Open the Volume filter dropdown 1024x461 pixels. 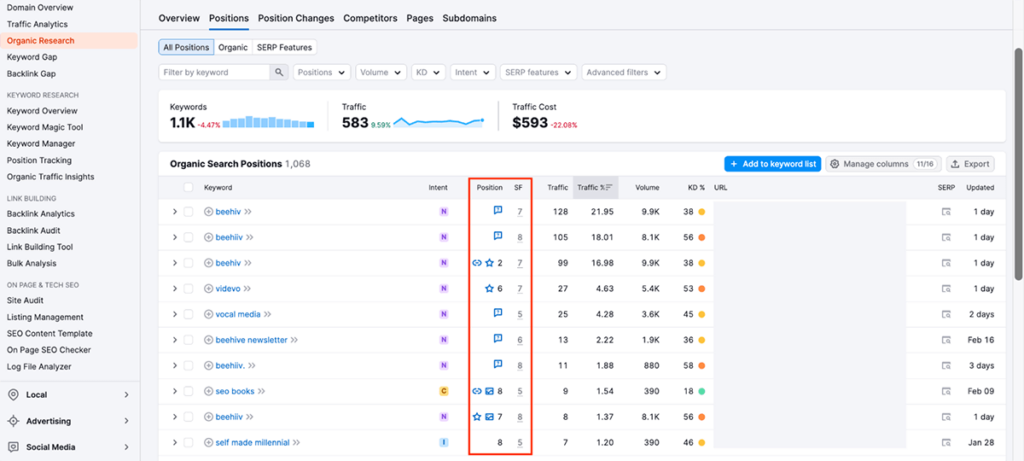(381, 72)
